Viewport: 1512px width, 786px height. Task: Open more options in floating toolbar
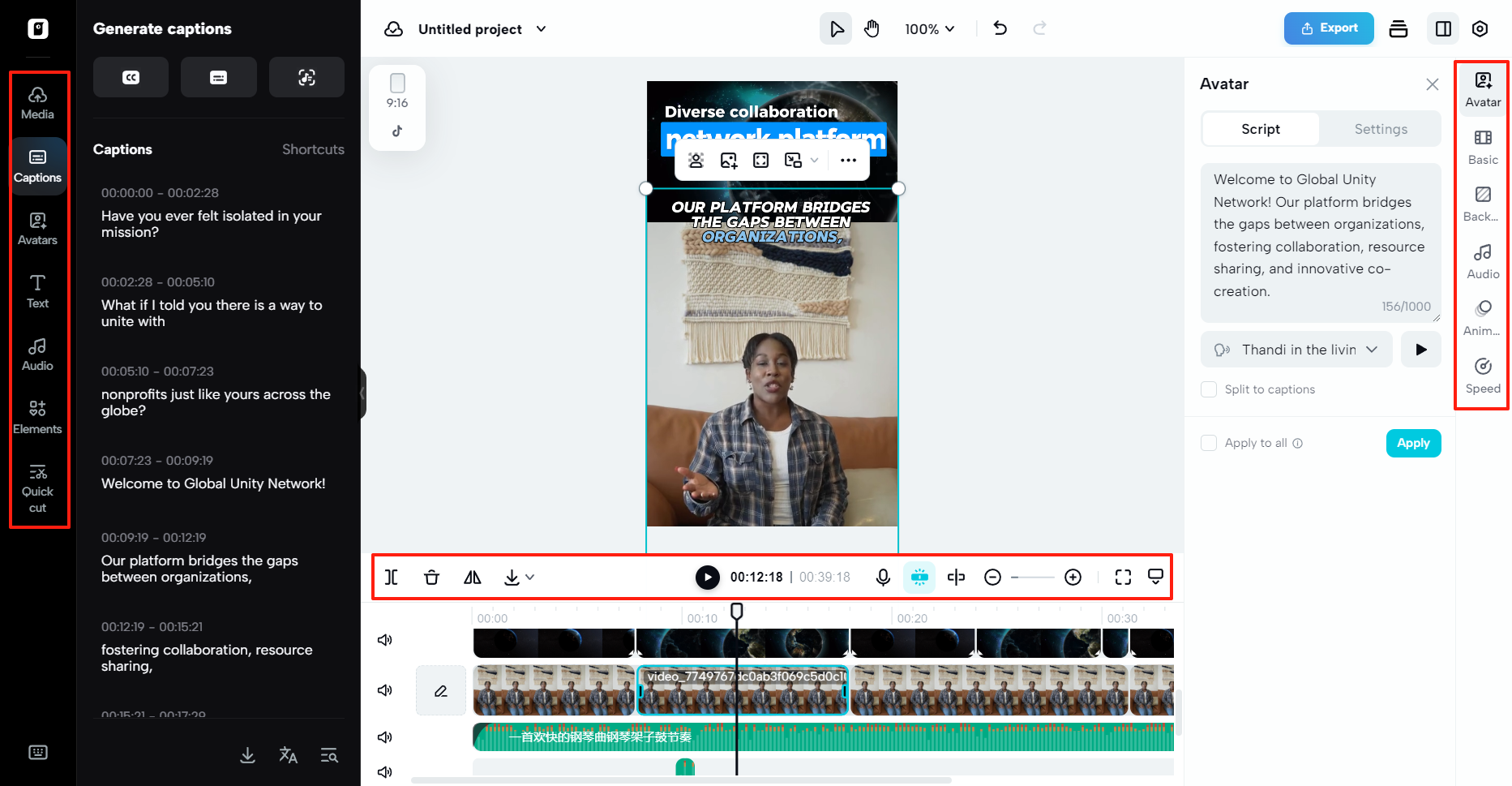[848, 161]
